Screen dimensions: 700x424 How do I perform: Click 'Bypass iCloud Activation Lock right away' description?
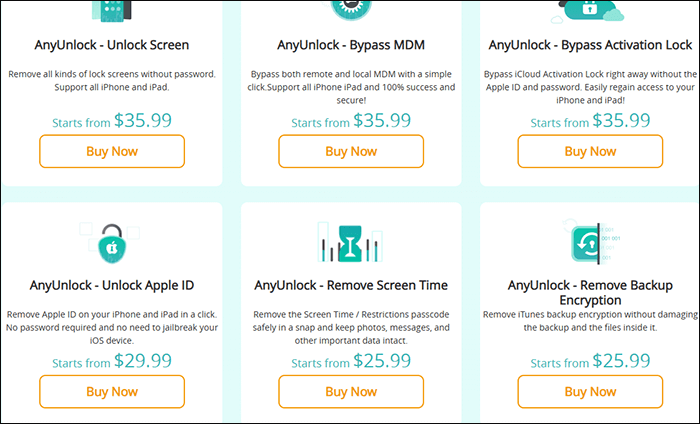tap(590, 87)
